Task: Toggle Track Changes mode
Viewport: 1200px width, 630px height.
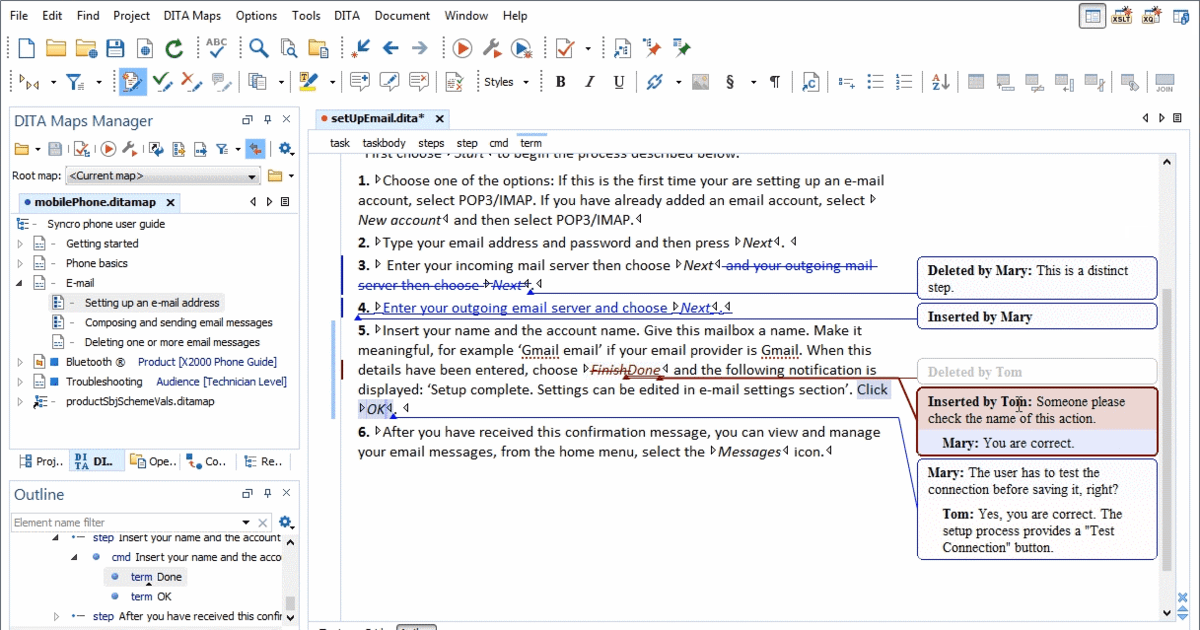Action: 133,81
